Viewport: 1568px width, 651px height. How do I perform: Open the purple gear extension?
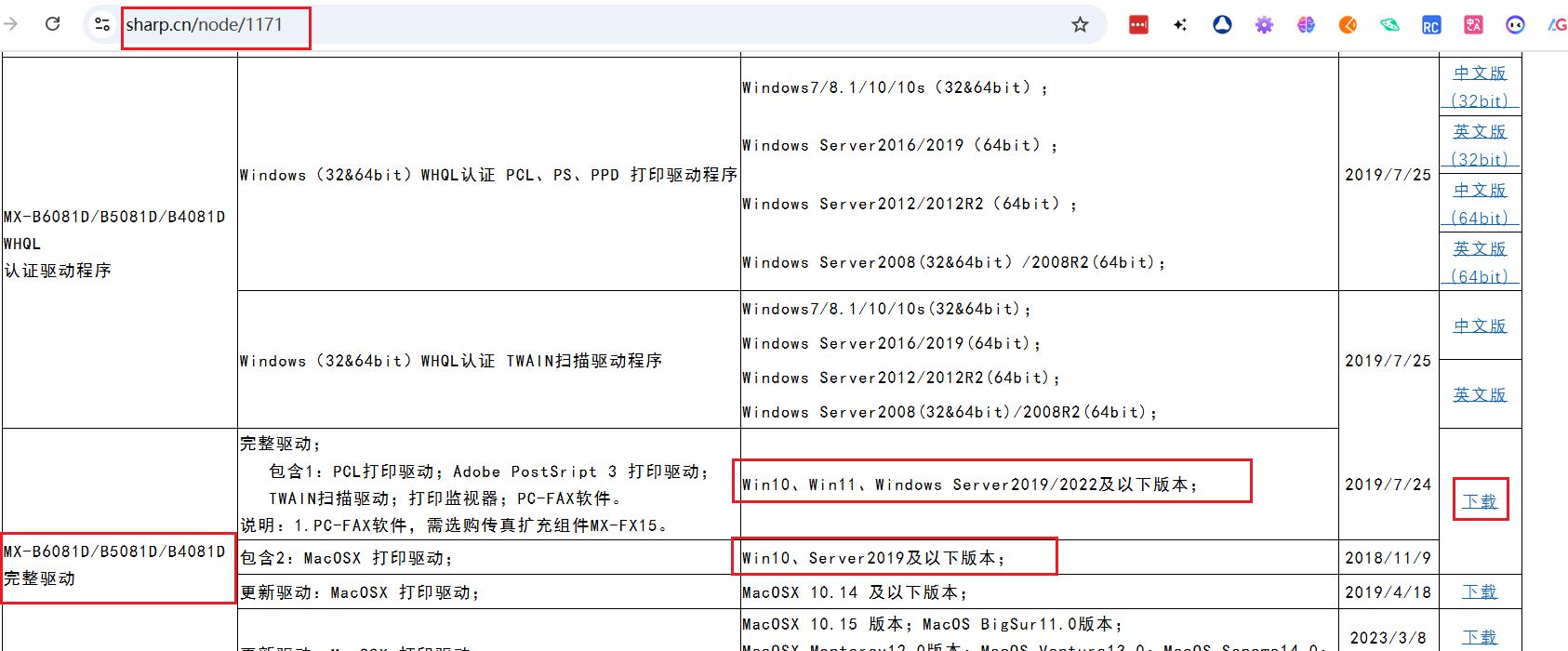click(1264, 25)
